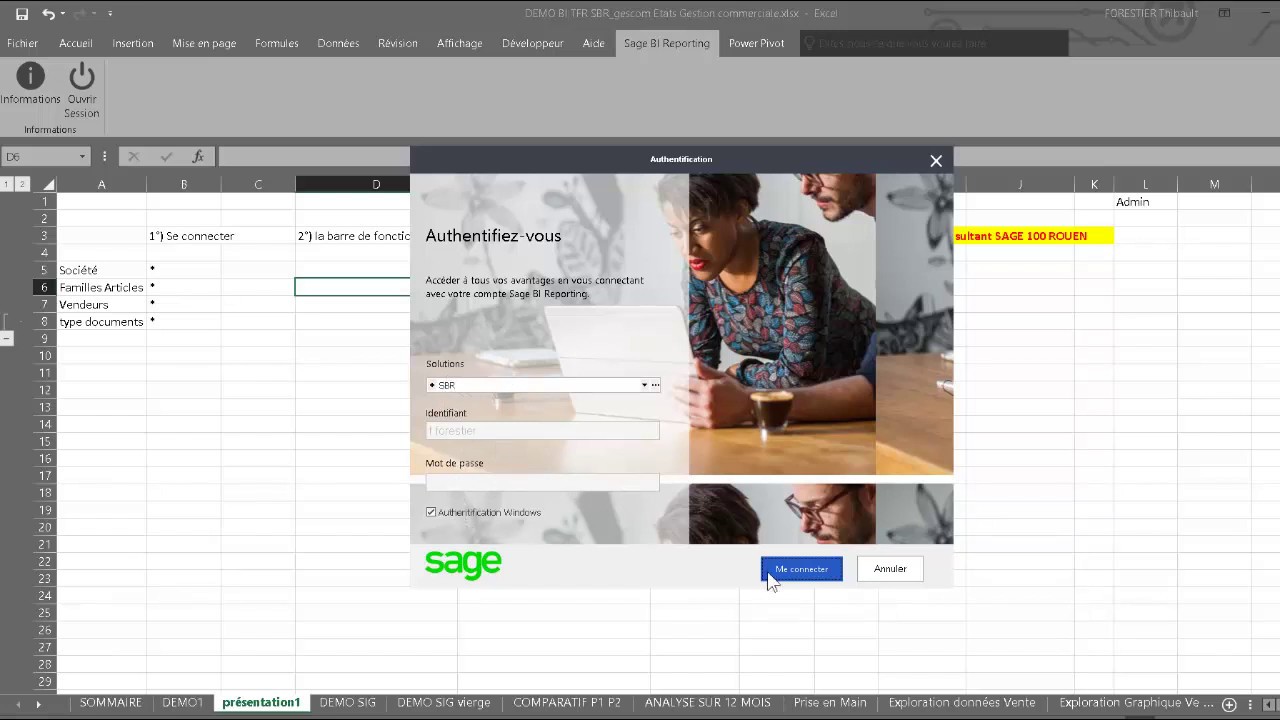Switch to the DEMO SIG vierge sheet tab
Screen dimensions: 1280x720
coord(443,702)
